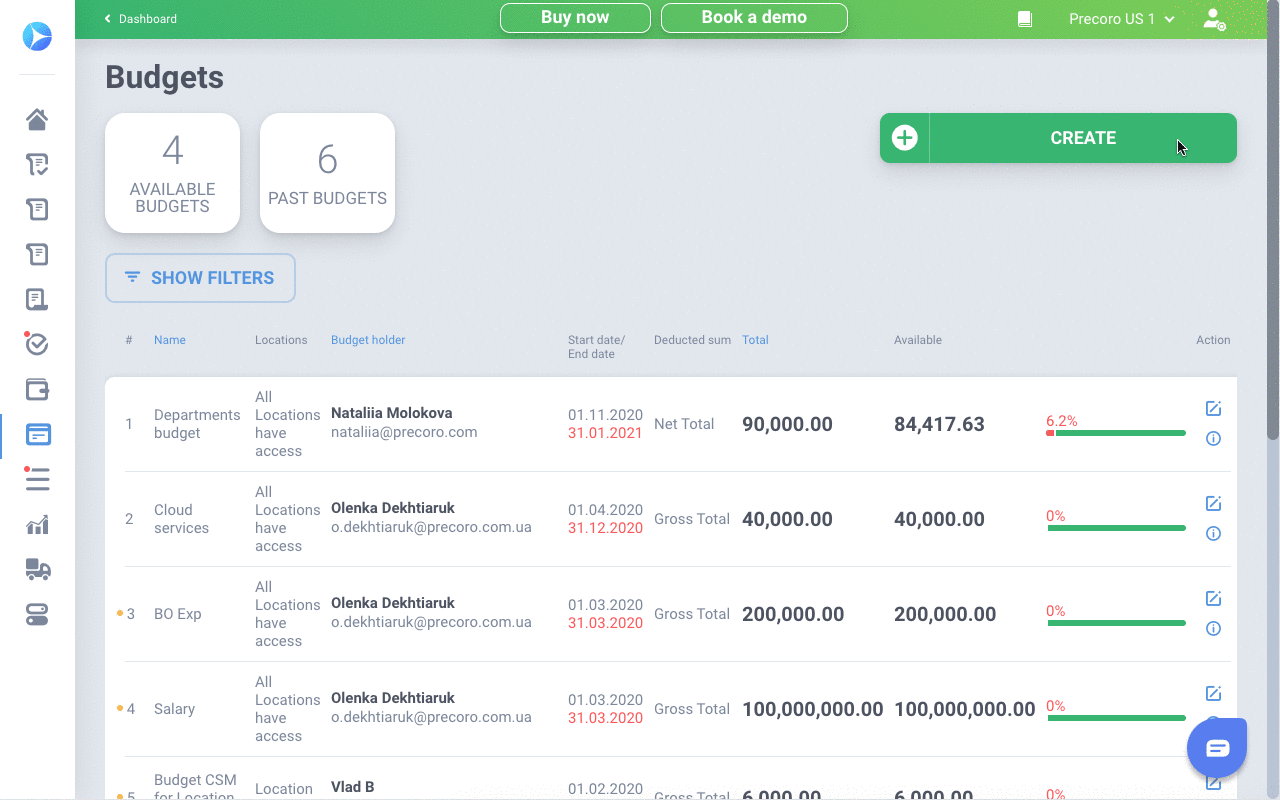Sort by Name column header
This screenshot has height=800, width=1280.
pos(170,340)
